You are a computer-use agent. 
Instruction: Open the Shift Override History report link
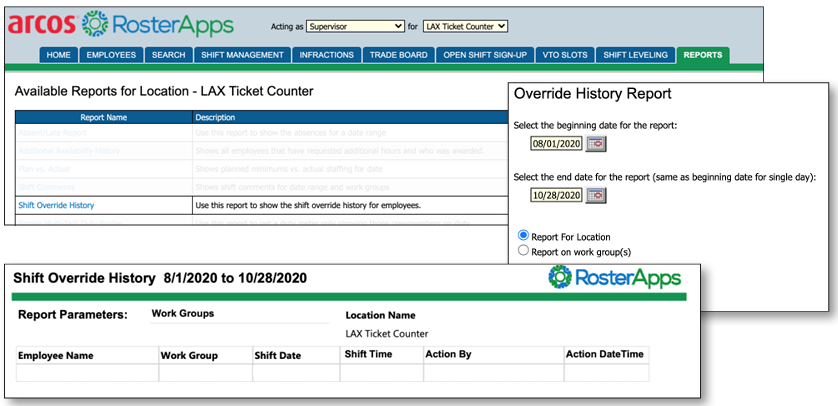coord(56,205)
